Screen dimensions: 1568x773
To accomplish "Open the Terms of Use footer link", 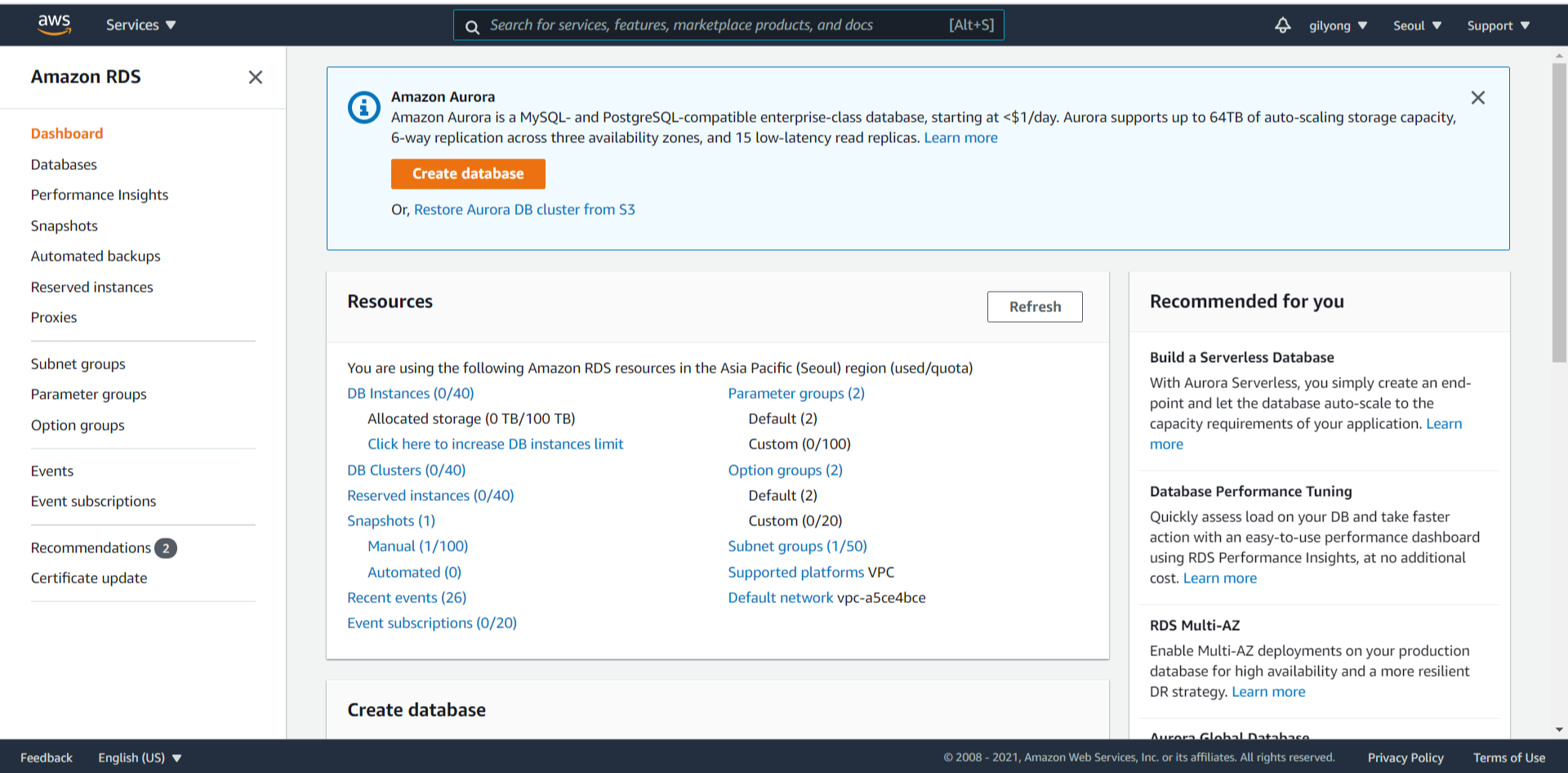I will (x=1509, y=757).
